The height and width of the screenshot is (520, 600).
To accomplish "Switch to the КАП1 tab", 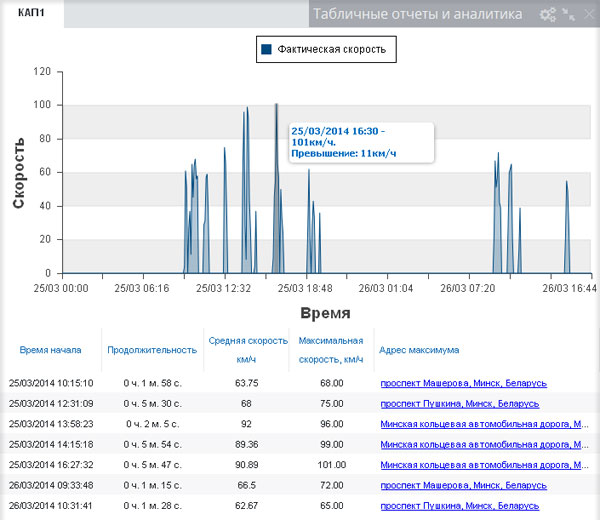I will coord(32,12).
